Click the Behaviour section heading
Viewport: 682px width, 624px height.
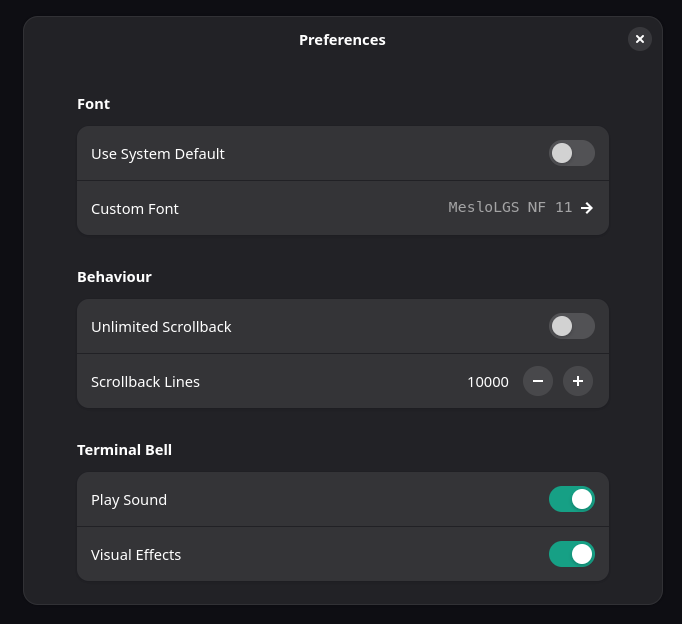114,277
